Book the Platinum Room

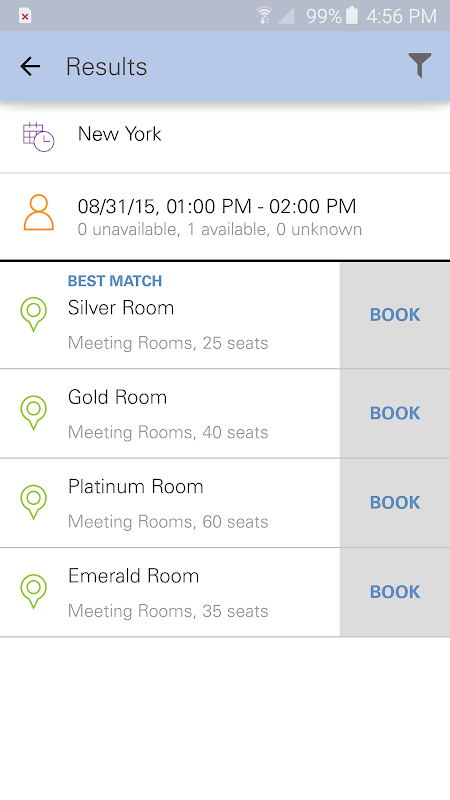coord(395,503)
